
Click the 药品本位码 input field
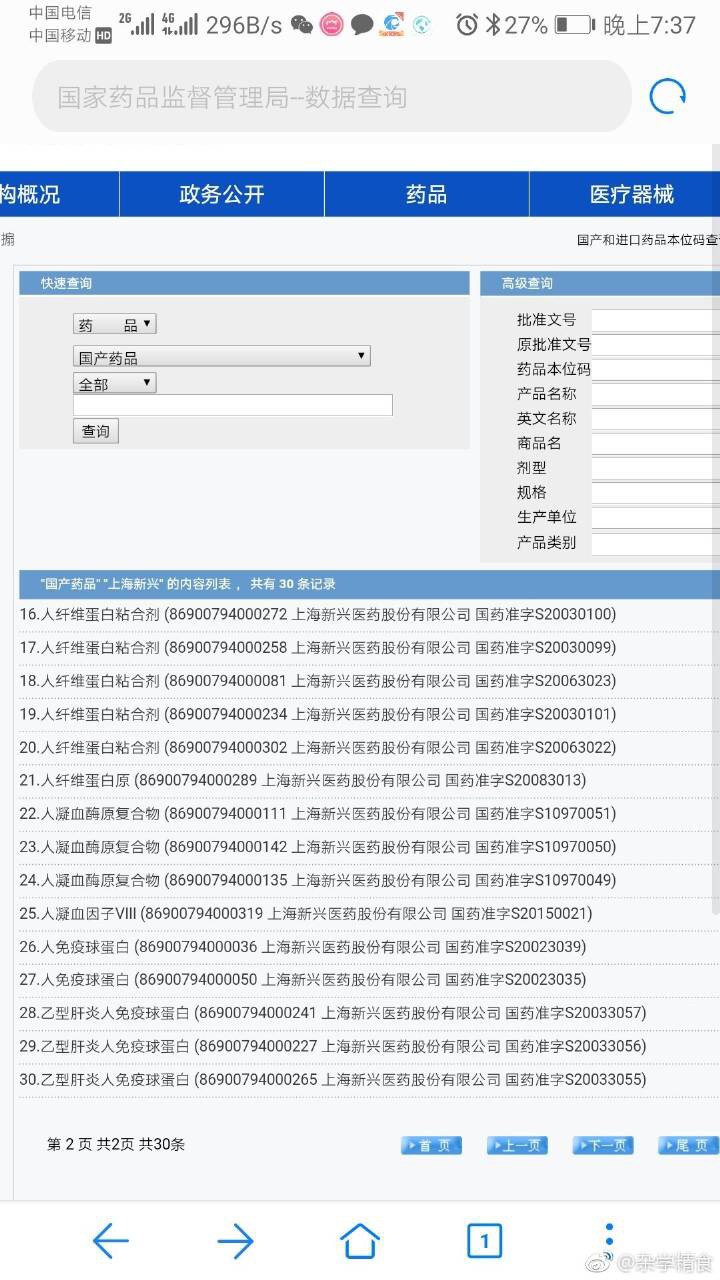click(x=656, y=369)
